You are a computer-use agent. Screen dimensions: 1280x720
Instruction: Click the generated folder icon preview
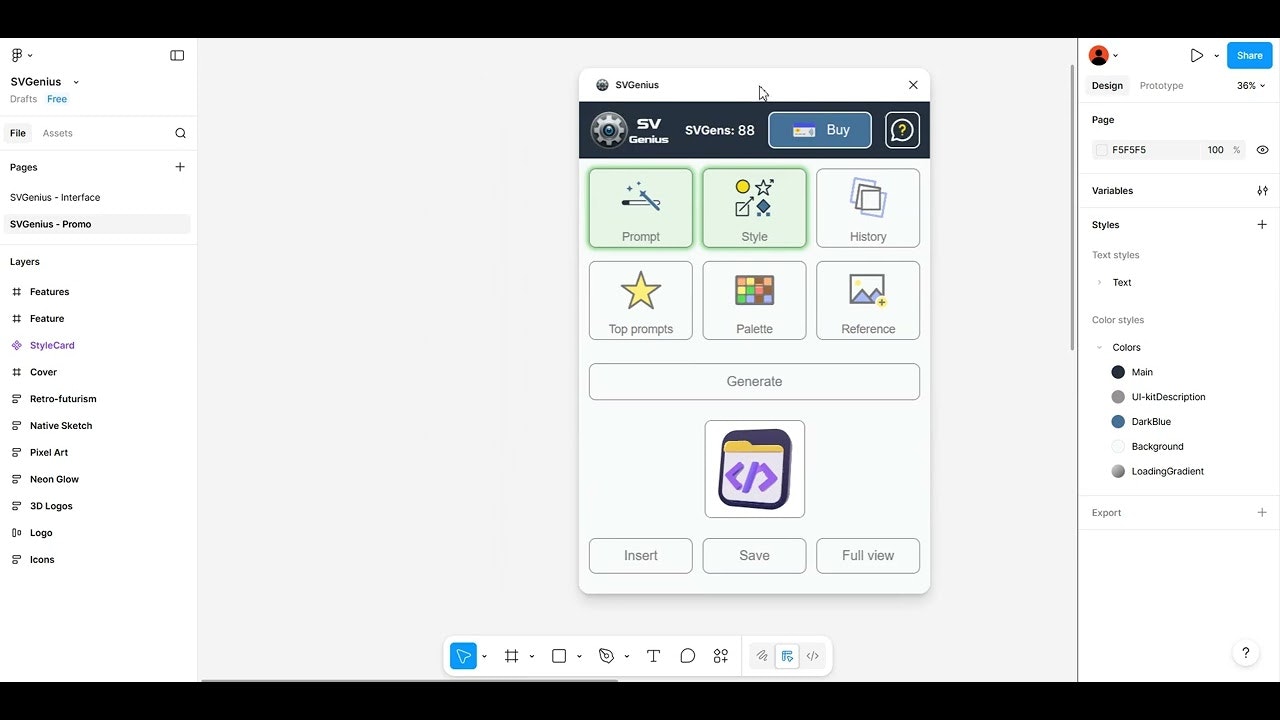(x=754, y=469)
